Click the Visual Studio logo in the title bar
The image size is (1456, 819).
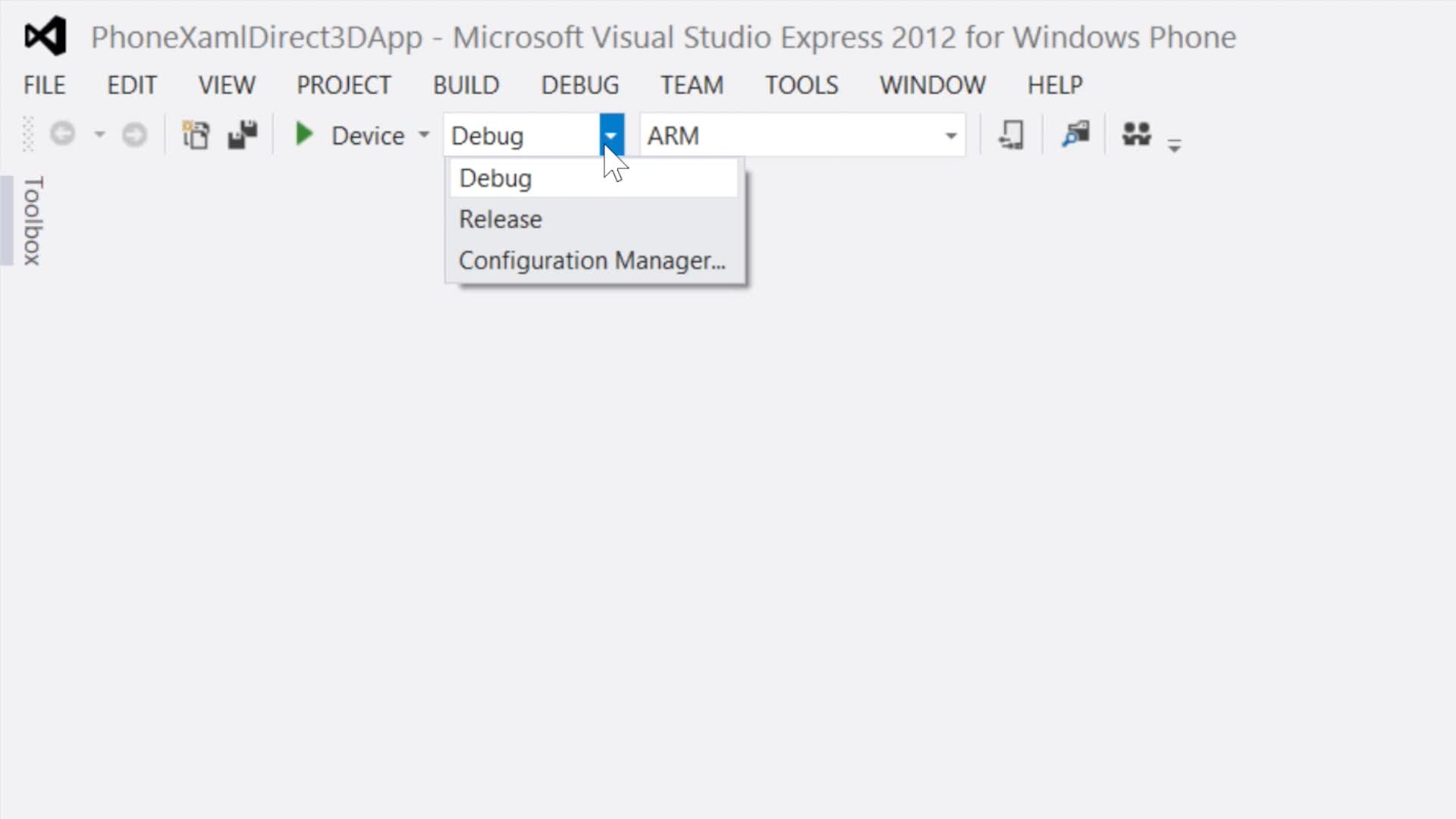44,35
